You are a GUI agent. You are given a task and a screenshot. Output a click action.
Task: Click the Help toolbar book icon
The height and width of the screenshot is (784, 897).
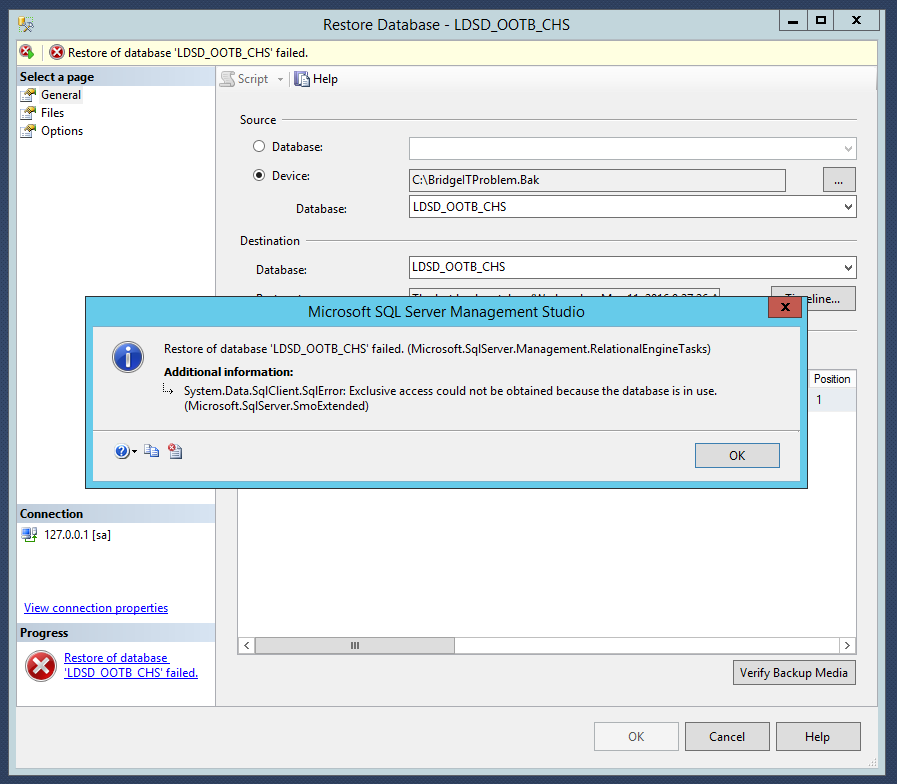(x=302, y=79)
